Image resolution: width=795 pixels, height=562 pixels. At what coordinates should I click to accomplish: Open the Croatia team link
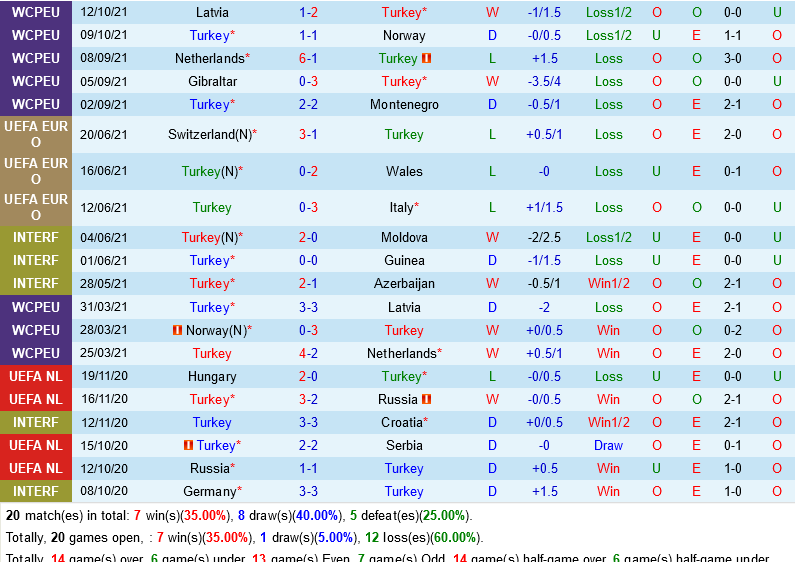point(402,423)
